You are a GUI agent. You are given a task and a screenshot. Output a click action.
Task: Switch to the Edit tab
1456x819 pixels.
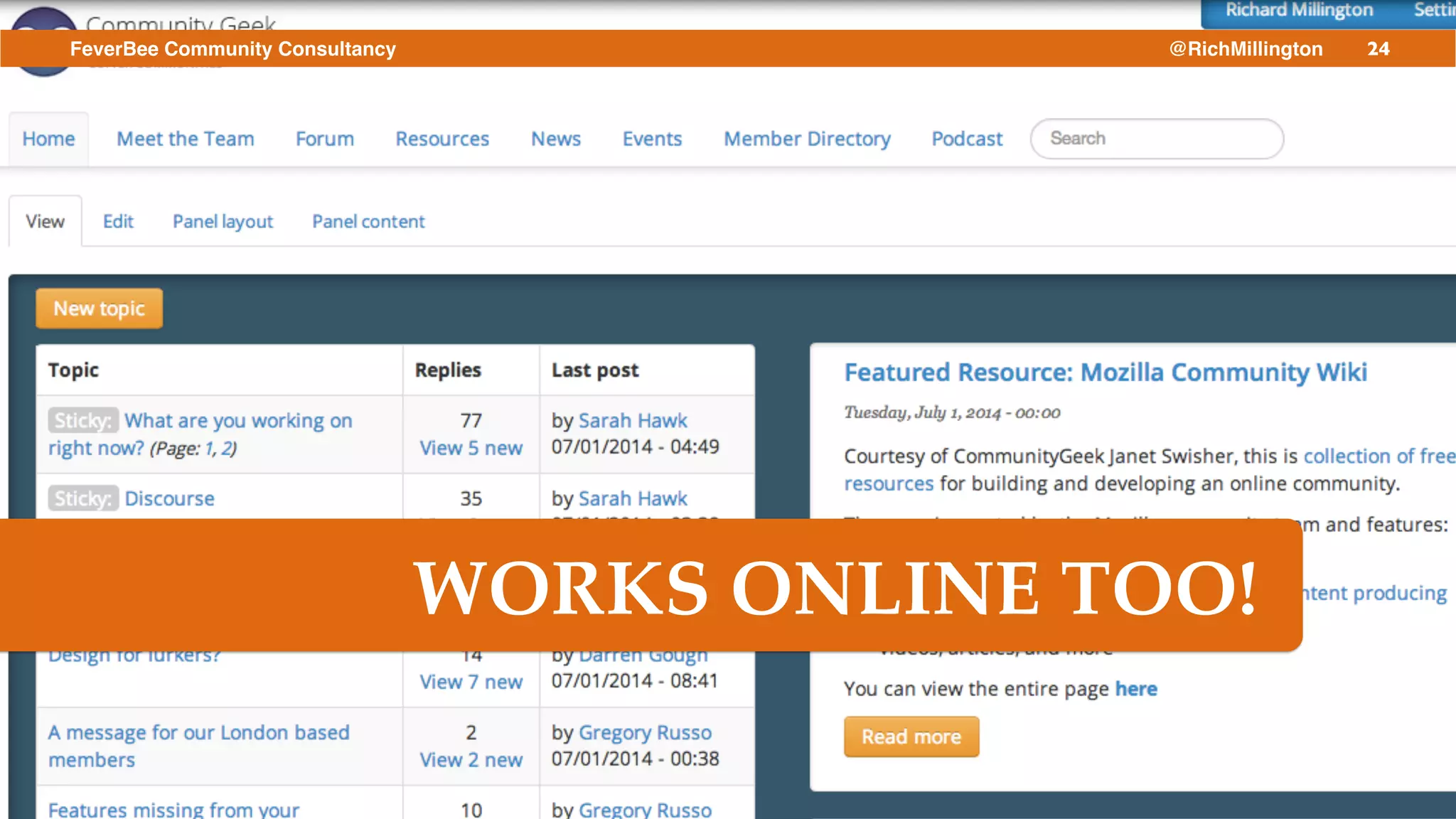(x=118, y=221)
